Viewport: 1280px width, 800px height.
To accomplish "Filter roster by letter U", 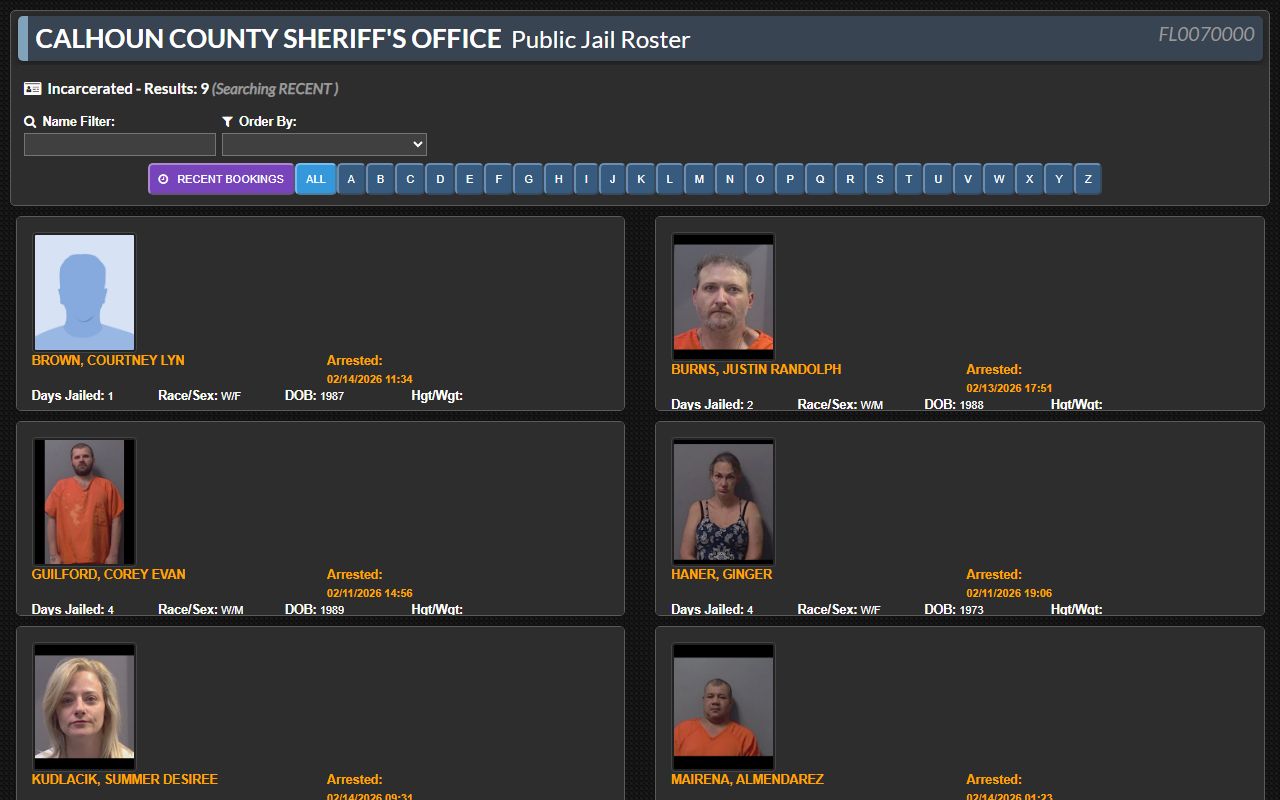I will click(938, 179).
